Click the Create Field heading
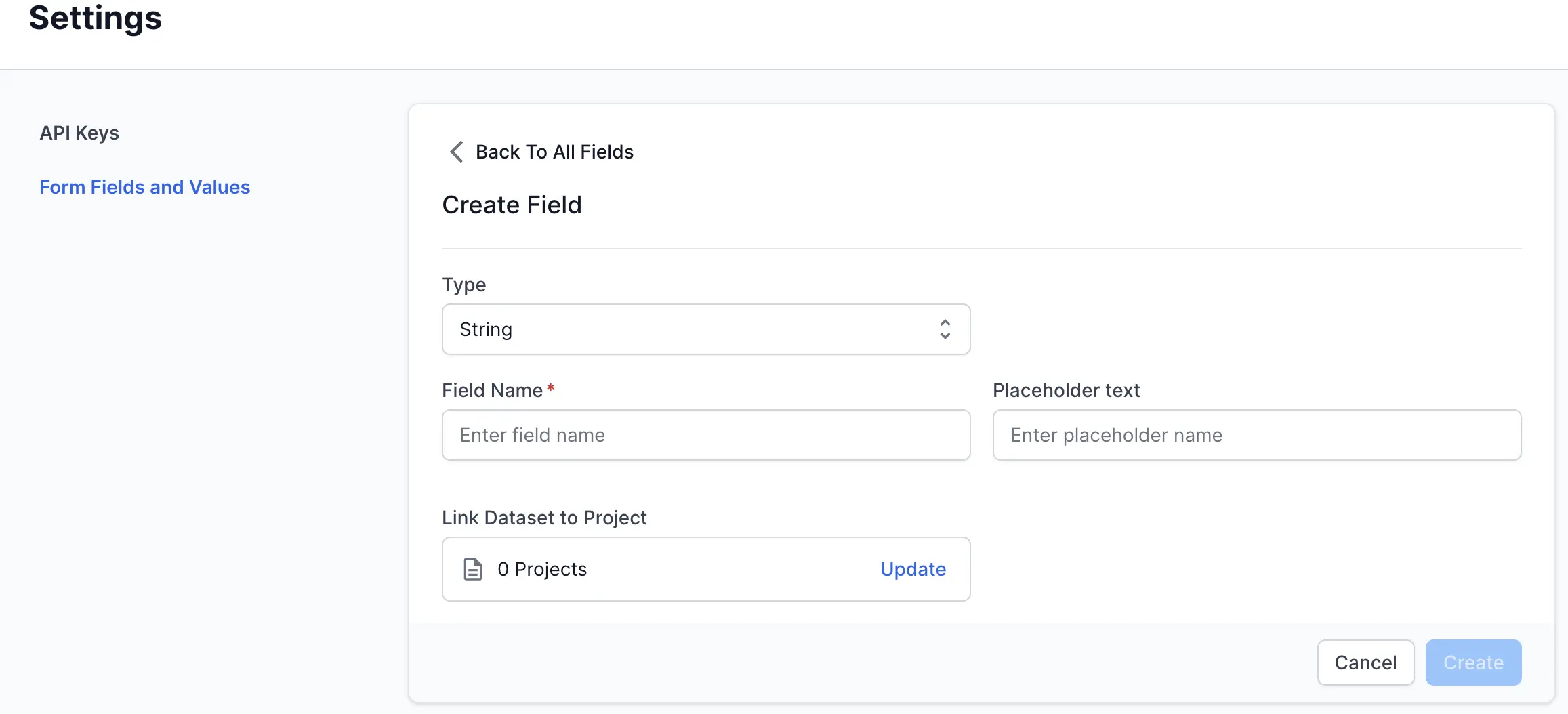 tap(512, 205)
